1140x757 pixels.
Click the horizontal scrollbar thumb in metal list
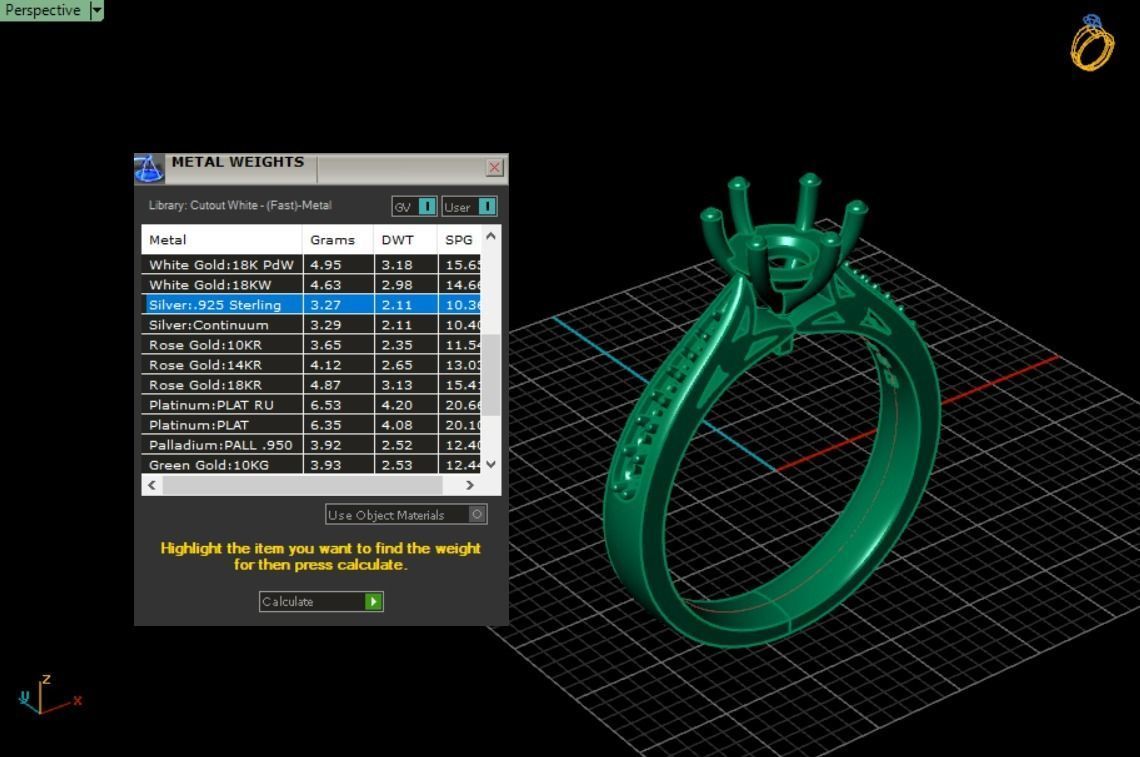(302, 485)
